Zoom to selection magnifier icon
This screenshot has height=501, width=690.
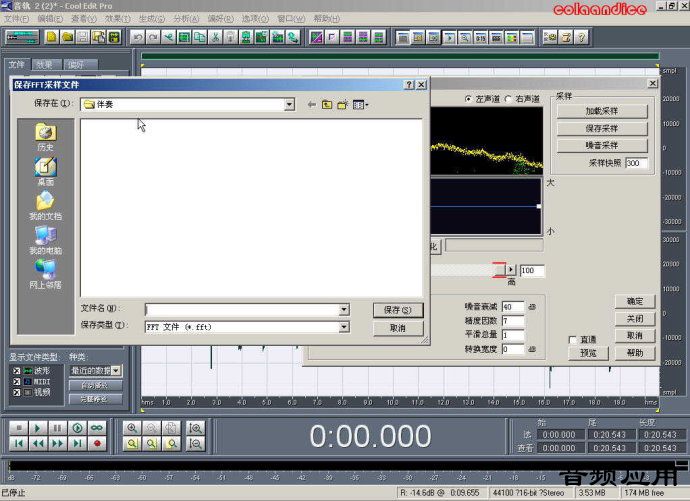click(x=132, y=443)
